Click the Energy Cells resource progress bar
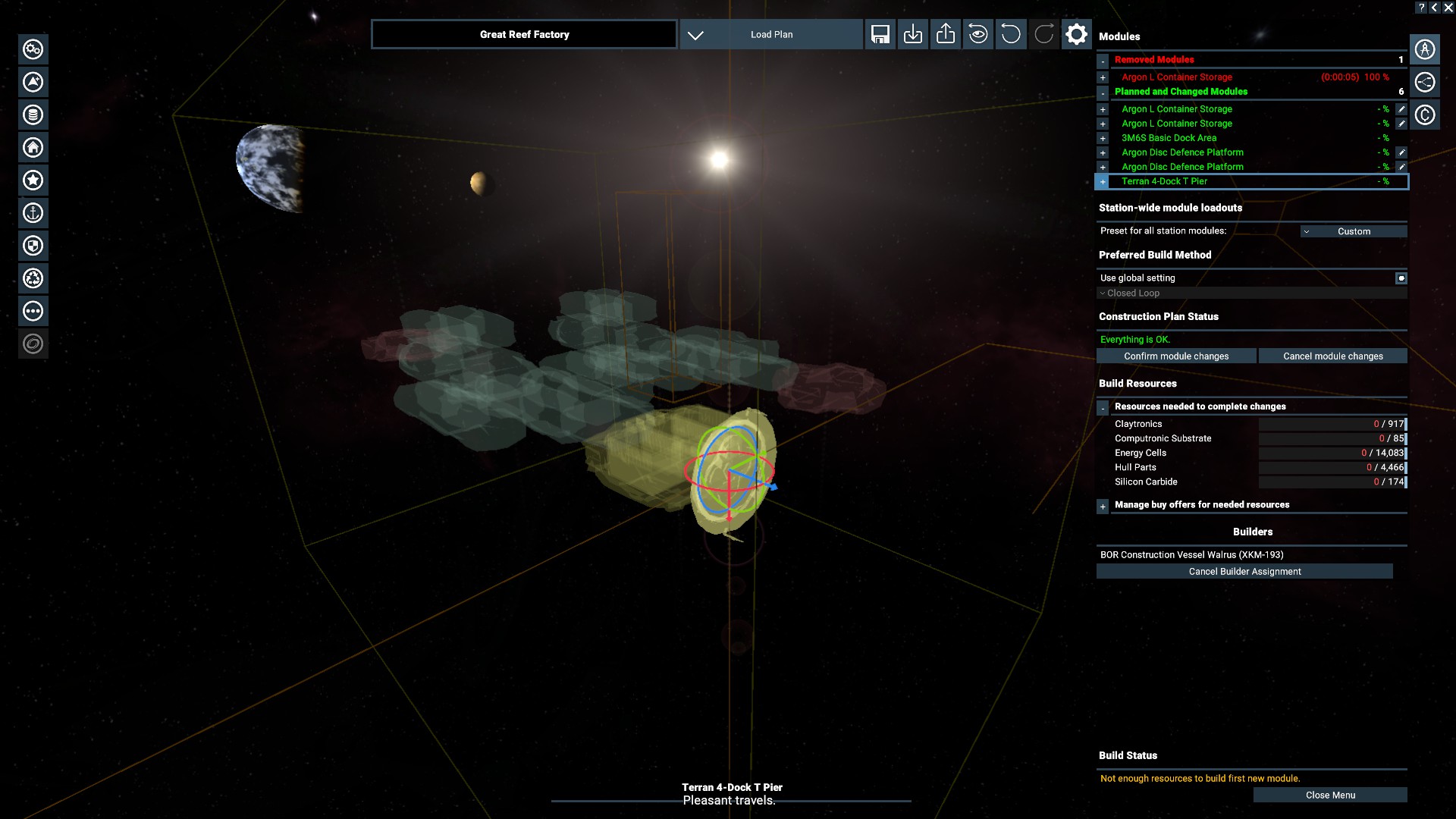The width and height of the screenshot is (1456, 819). click(1332, 453)
